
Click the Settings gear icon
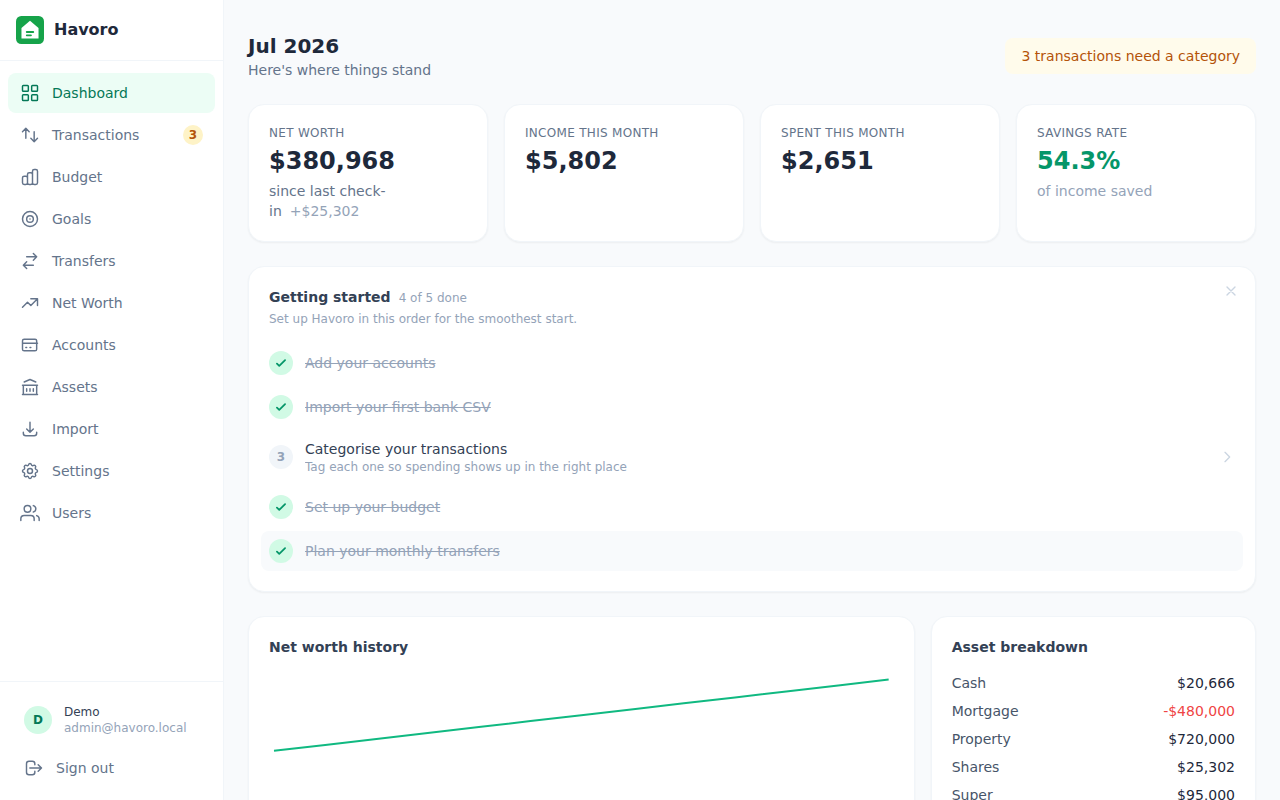tap(30, 471)
